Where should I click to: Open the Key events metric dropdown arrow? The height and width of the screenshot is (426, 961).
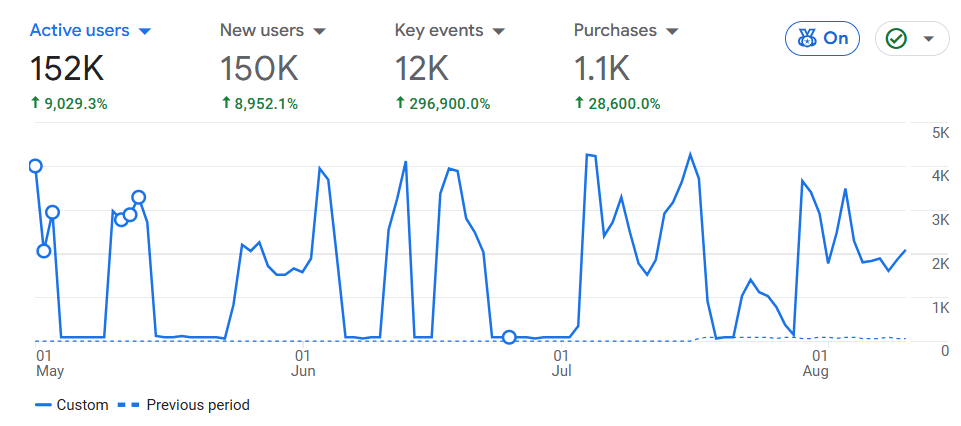point(498,31)
